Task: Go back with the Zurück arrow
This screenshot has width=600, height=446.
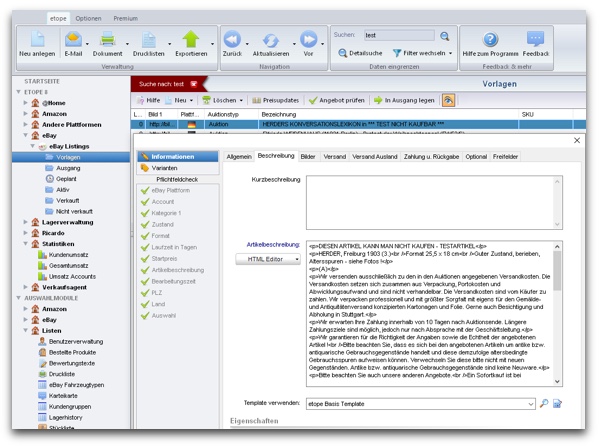Action: (x=232, y=39)
